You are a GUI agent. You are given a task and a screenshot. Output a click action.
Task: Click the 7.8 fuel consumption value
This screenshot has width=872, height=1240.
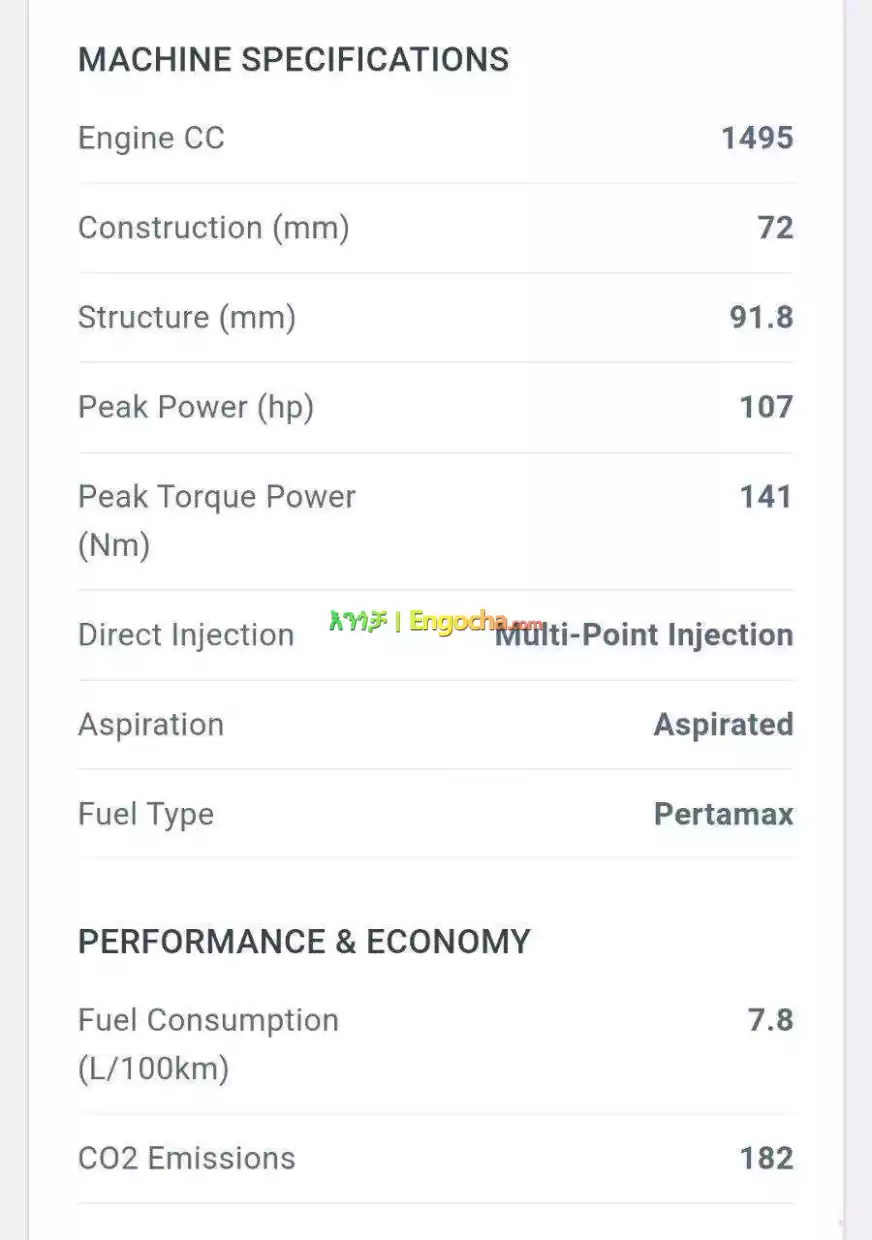770,1021
